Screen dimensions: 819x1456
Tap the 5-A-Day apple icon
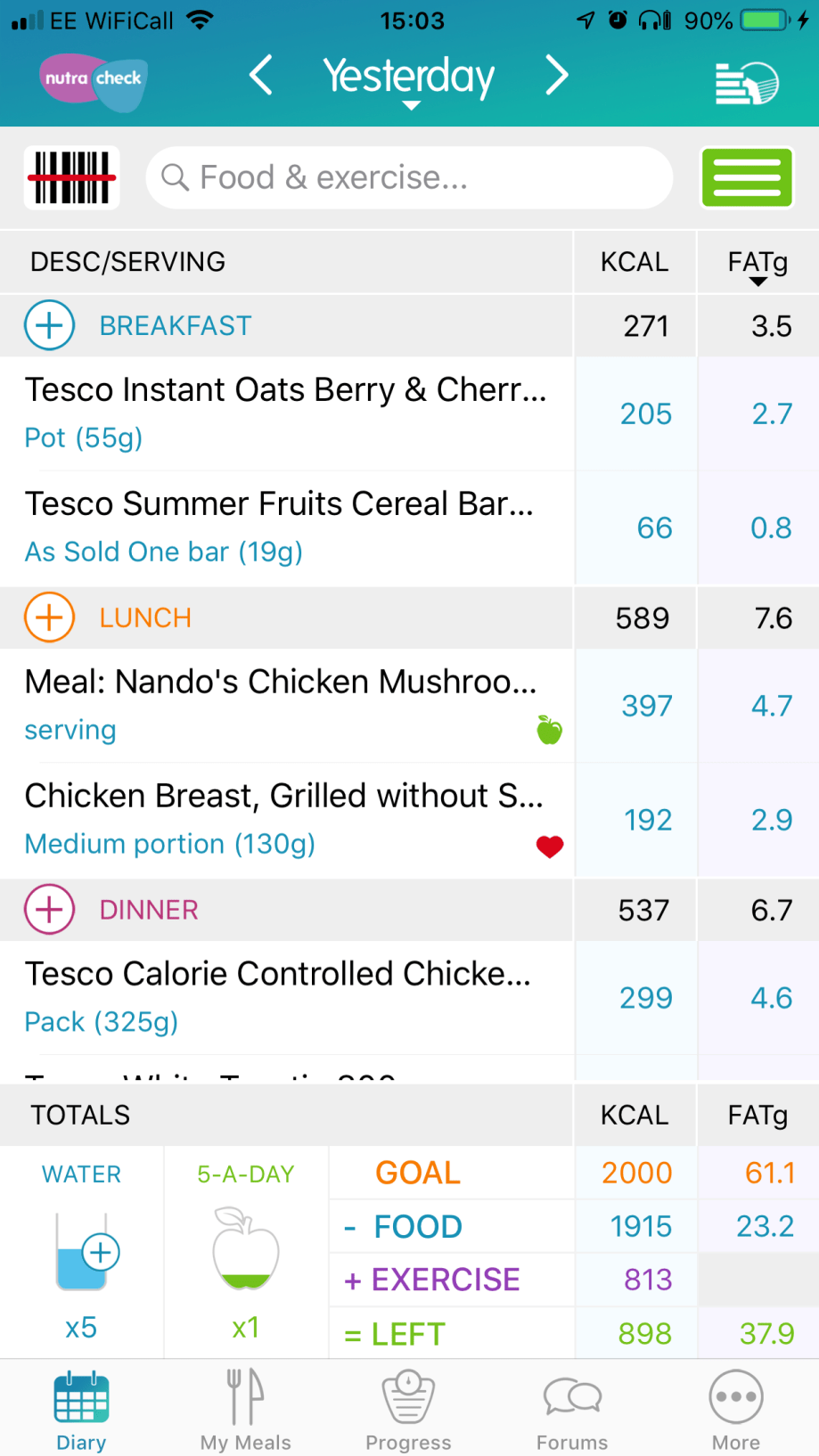click(246, 1249)
